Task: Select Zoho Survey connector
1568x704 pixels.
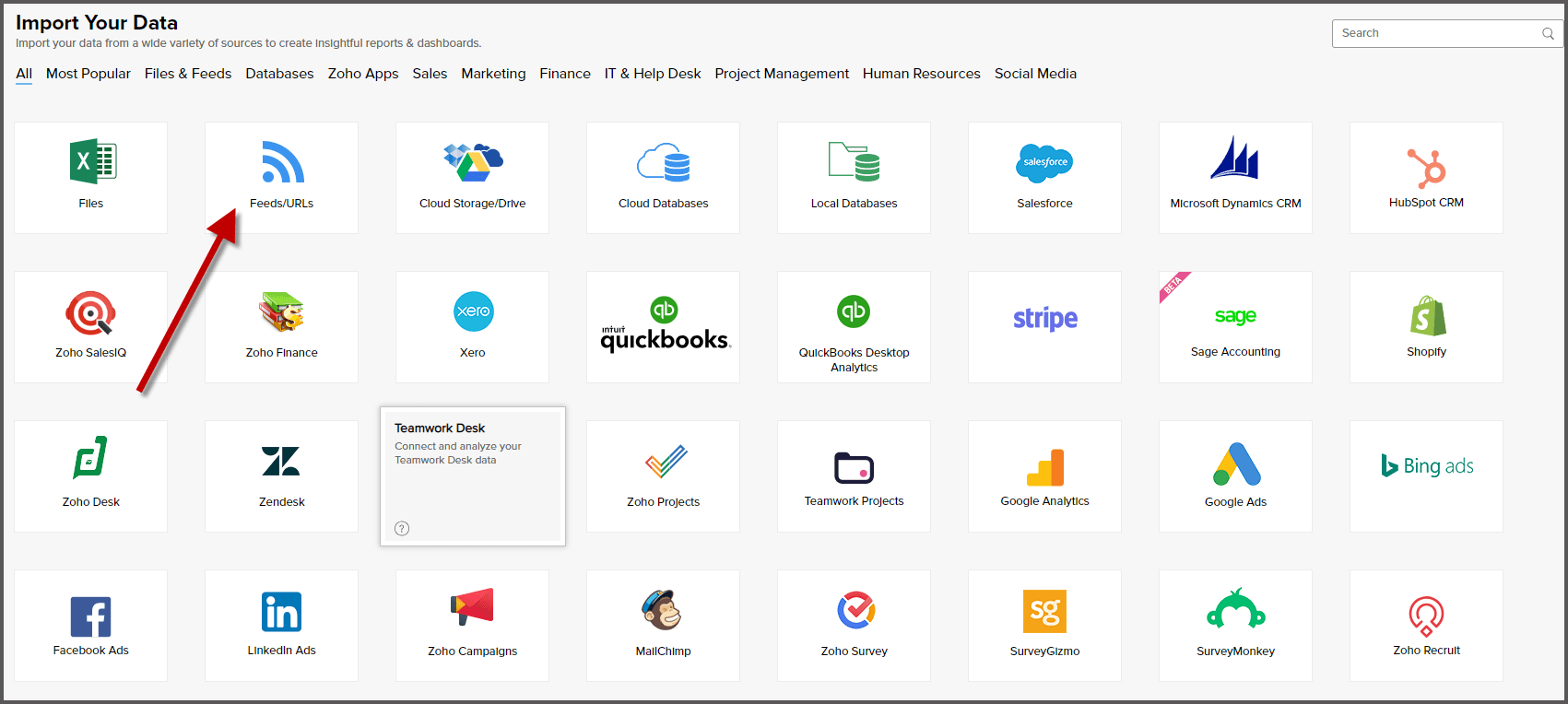Action: [854, 626]
